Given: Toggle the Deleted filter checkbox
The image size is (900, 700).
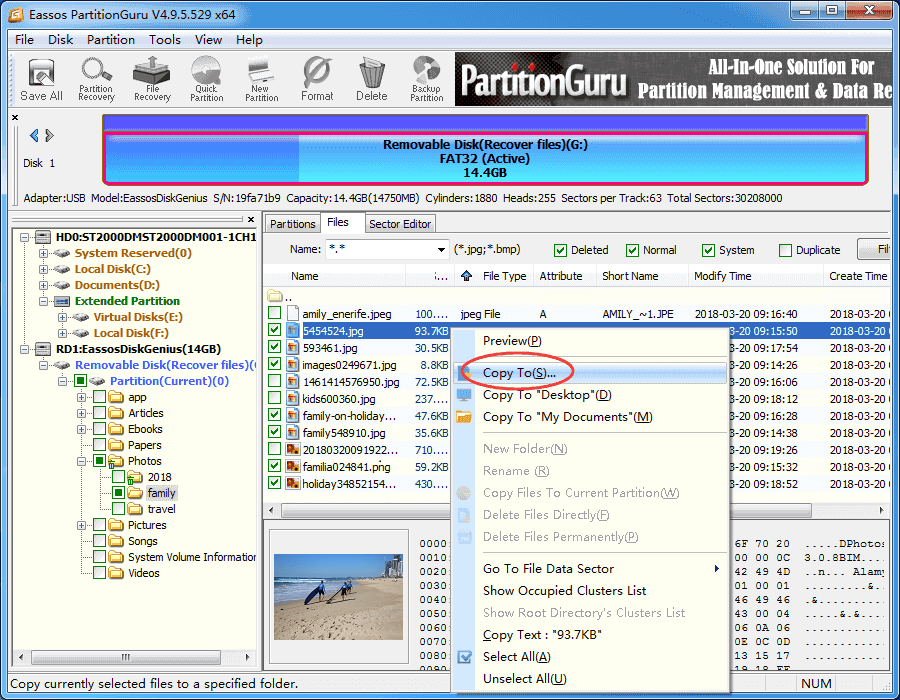Looking at the screenshot, I should [560, 250].
